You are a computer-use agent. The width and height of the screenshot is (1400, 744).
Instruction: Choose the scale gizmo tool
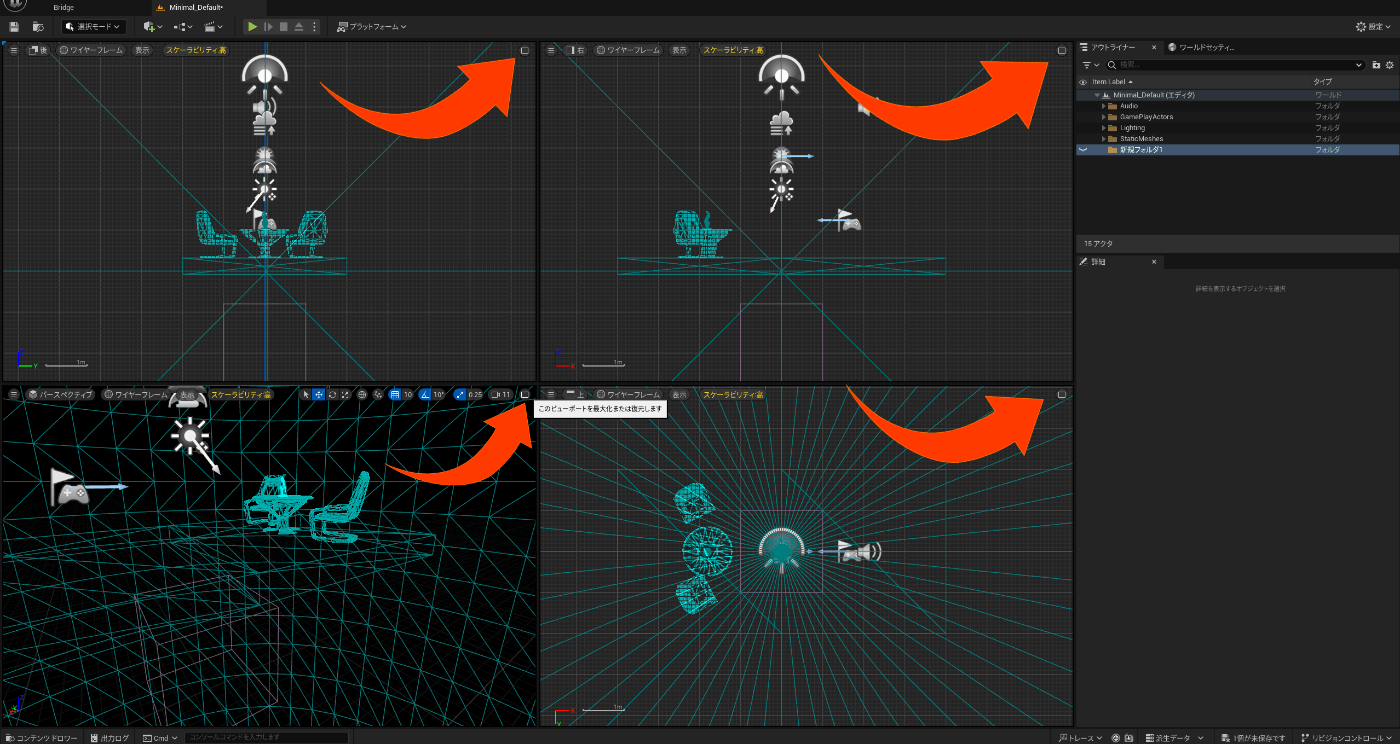pos(345,395)
